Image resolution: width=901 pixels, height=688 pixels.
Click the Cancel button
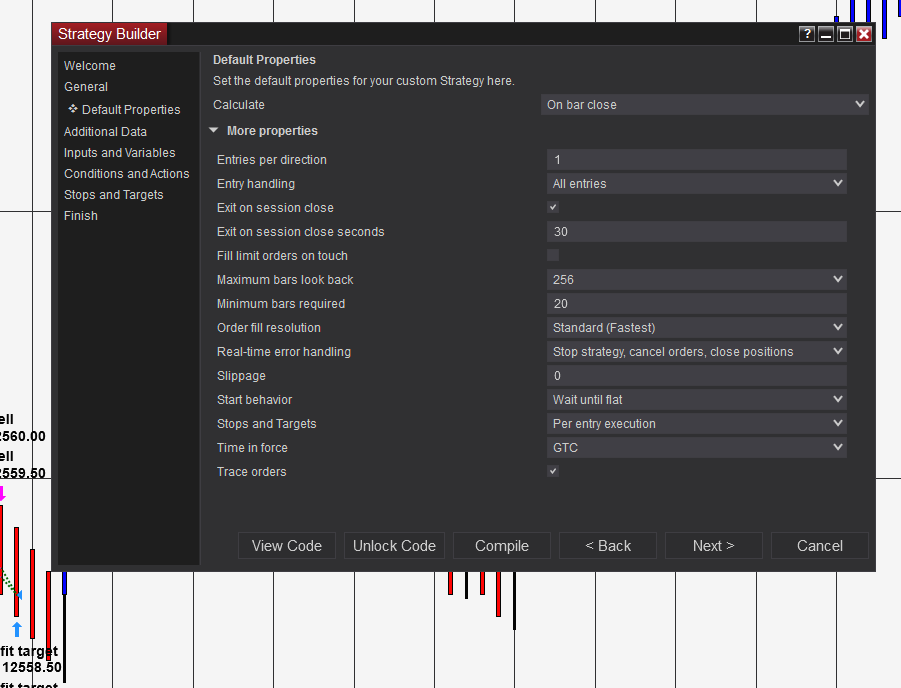click(820, 545)
